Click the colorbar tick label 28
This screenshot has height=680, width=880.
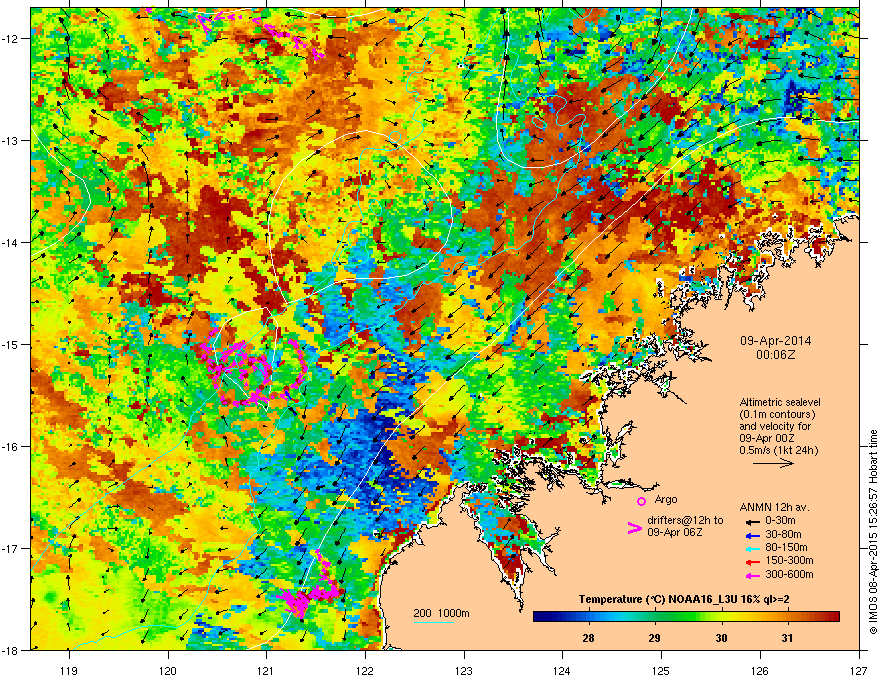coord(588,638)
